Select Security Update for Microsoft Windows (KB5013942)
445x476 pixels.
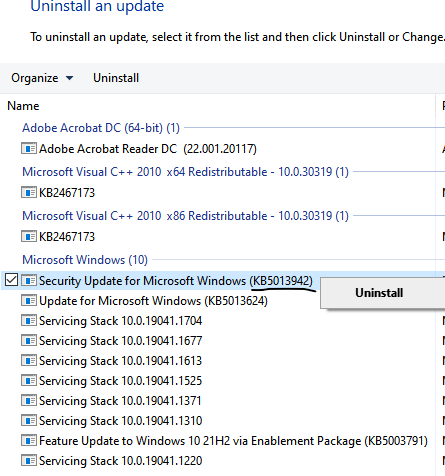click(x=176, y=281)
